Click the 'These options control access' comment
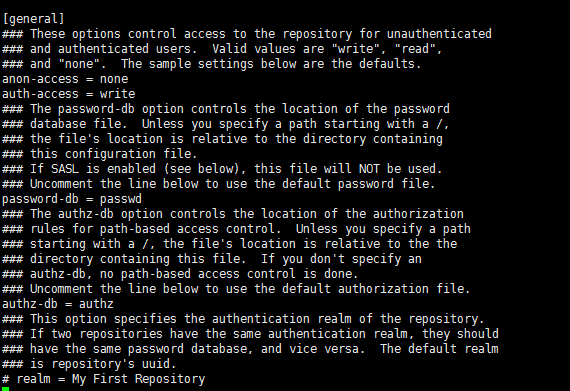This screenshot has width=570, height=391. click(x=247, y=34)
